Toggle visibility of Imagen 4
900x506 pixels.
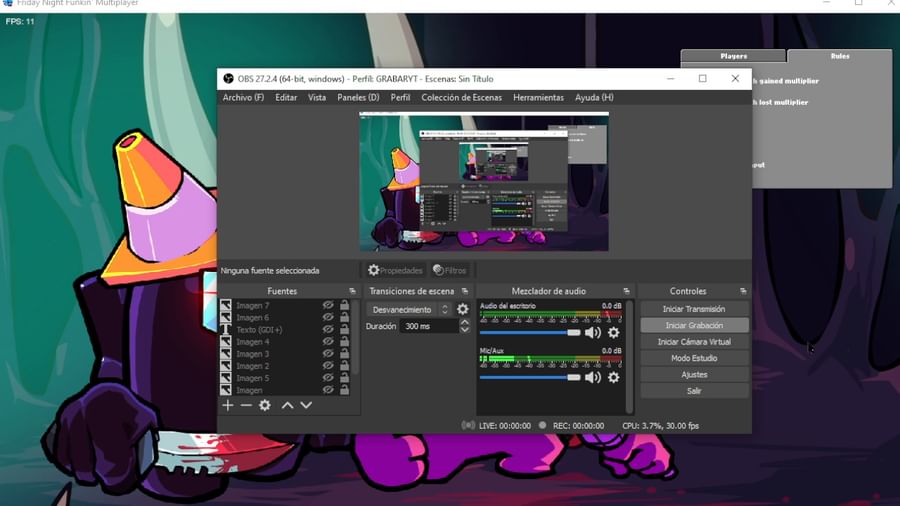pyautogui.click(x=328, y=341)
